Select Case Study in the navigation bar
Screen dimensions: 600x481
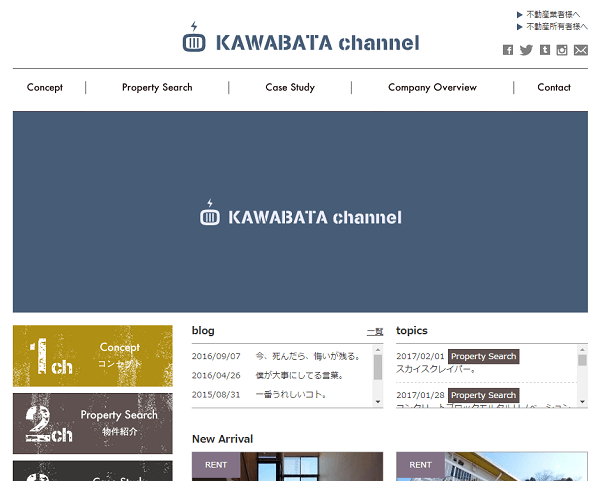point(290,88)
